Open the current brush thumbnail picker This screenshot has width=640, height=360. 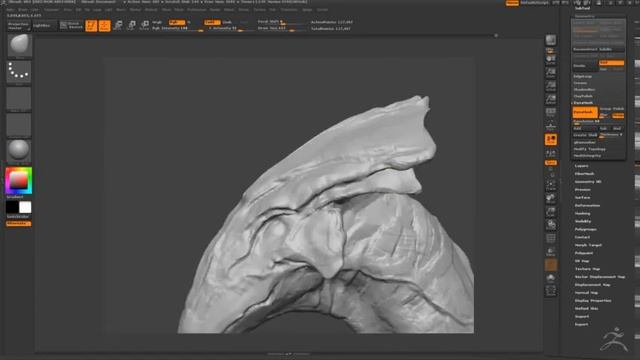(x=19, y=45)
